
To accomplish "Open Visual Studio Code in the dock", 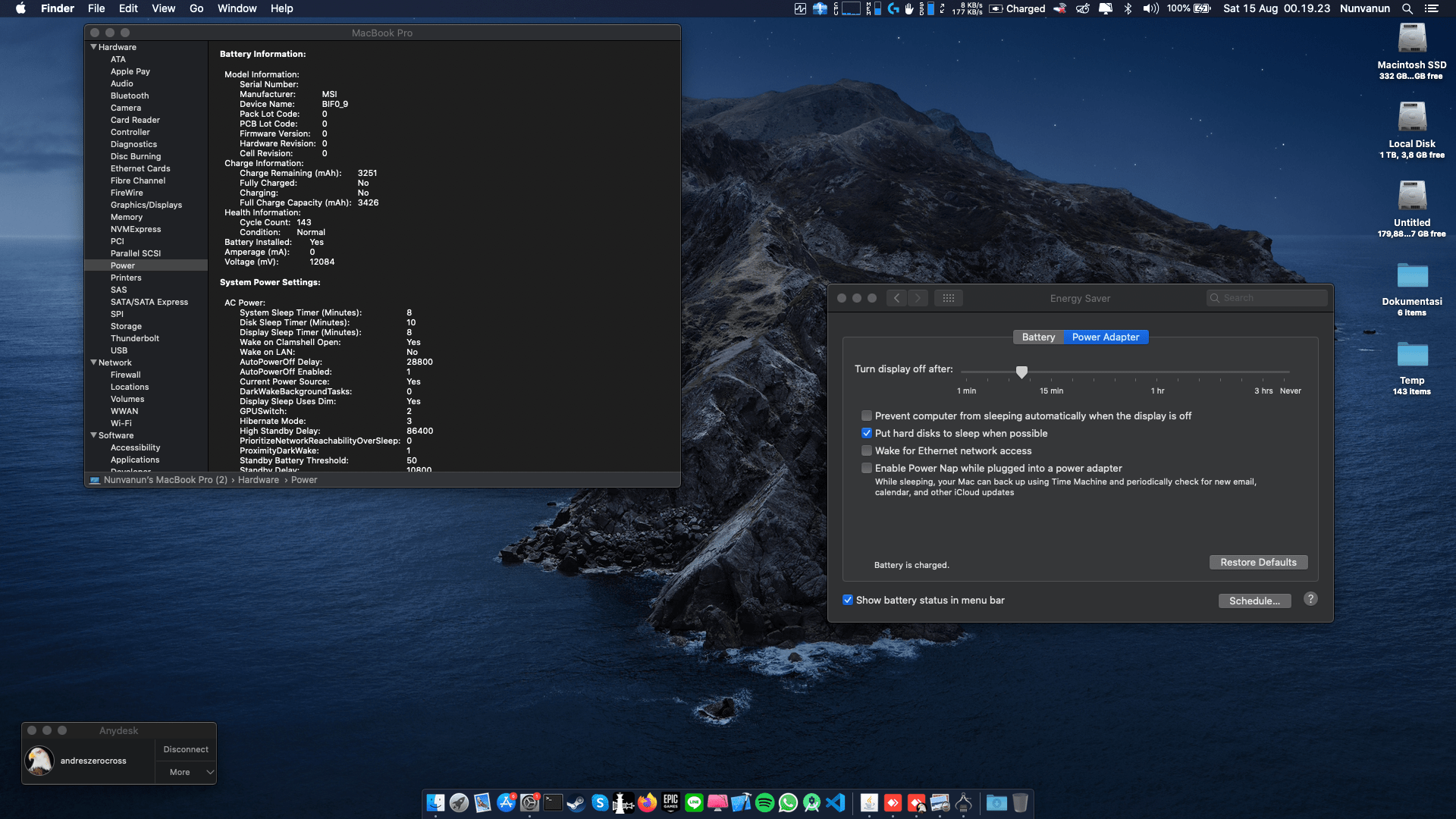I will [835, 802].
